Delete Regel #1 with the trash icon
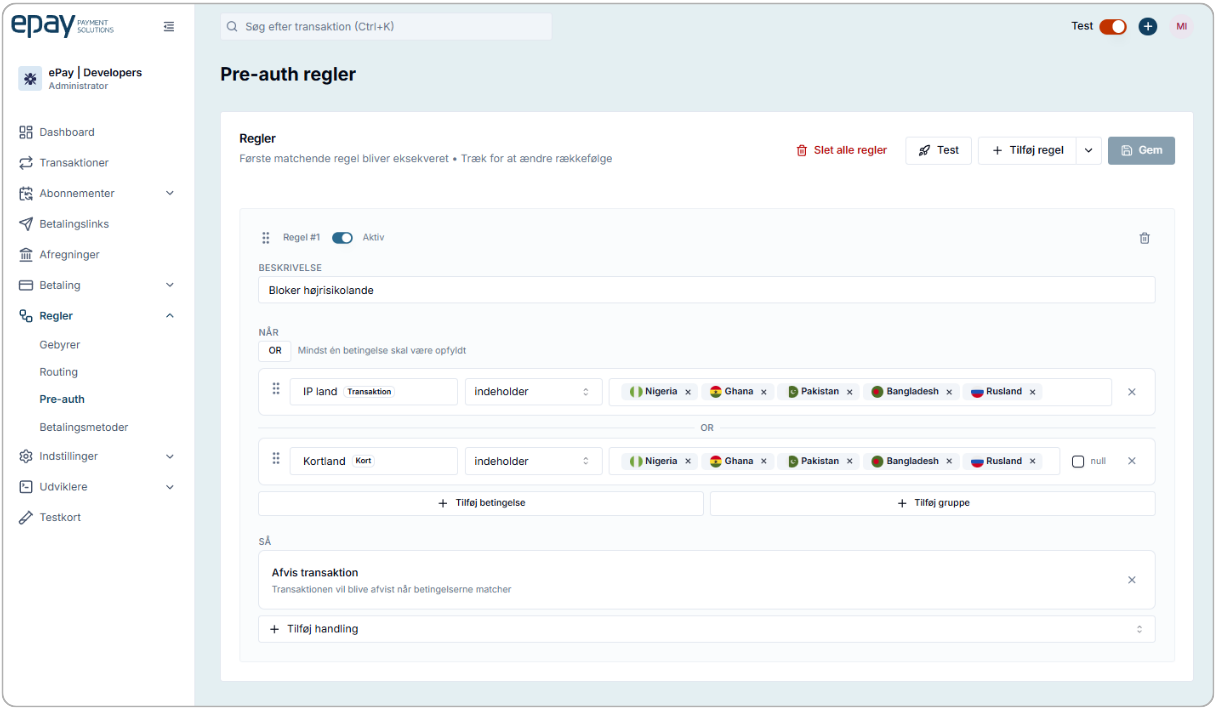This screenshot has width=1217, height=709. click(x=1144, y=238)
